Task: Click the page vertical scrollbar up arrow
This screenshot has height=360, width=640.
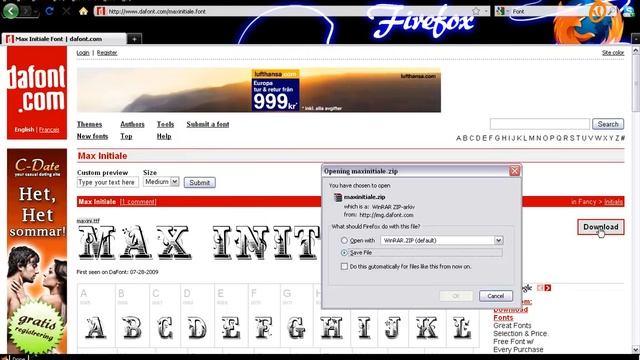Action: pyautogui.click(x=636, y=51)
